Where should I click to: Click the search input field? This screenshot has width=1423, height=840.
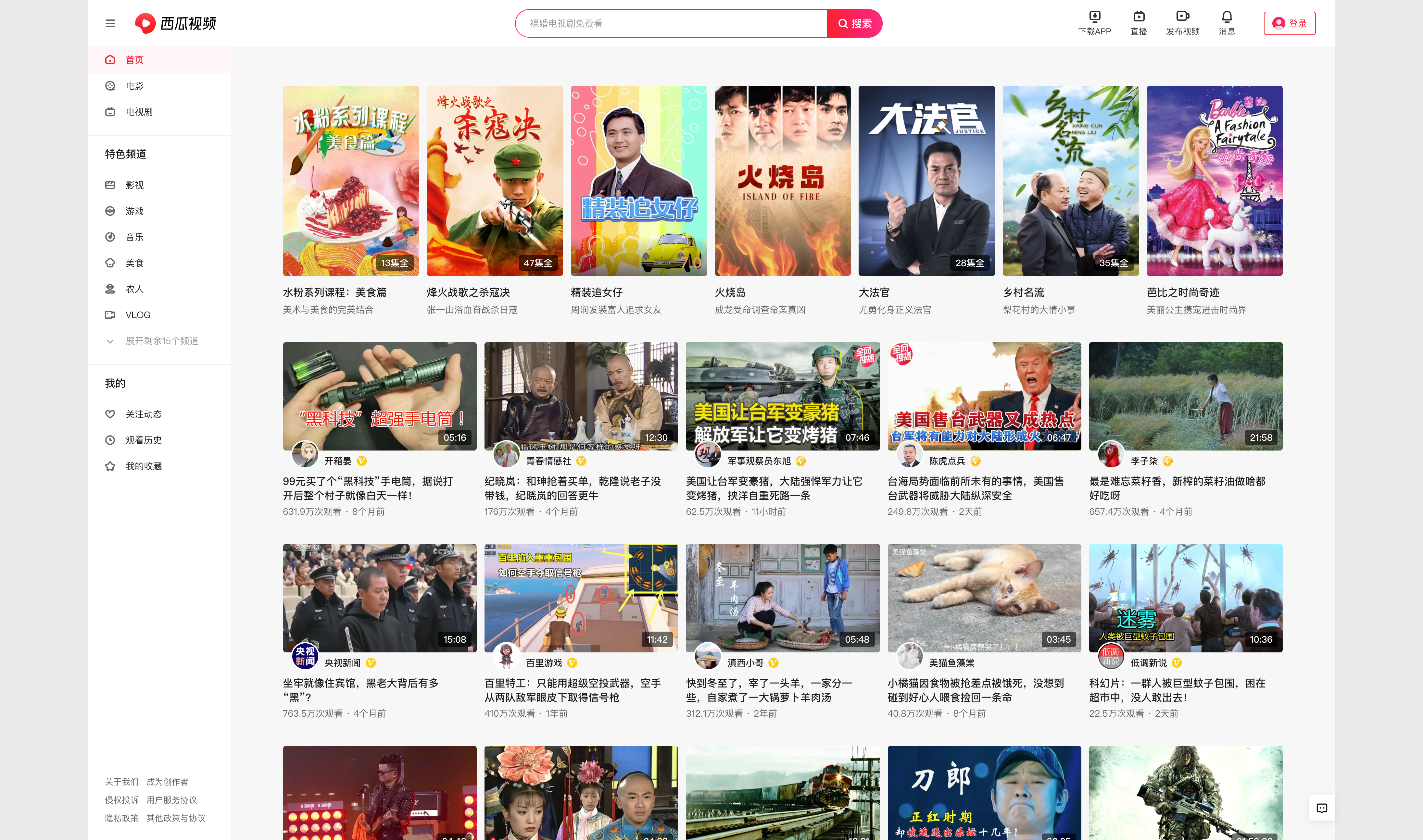(671, 23)
